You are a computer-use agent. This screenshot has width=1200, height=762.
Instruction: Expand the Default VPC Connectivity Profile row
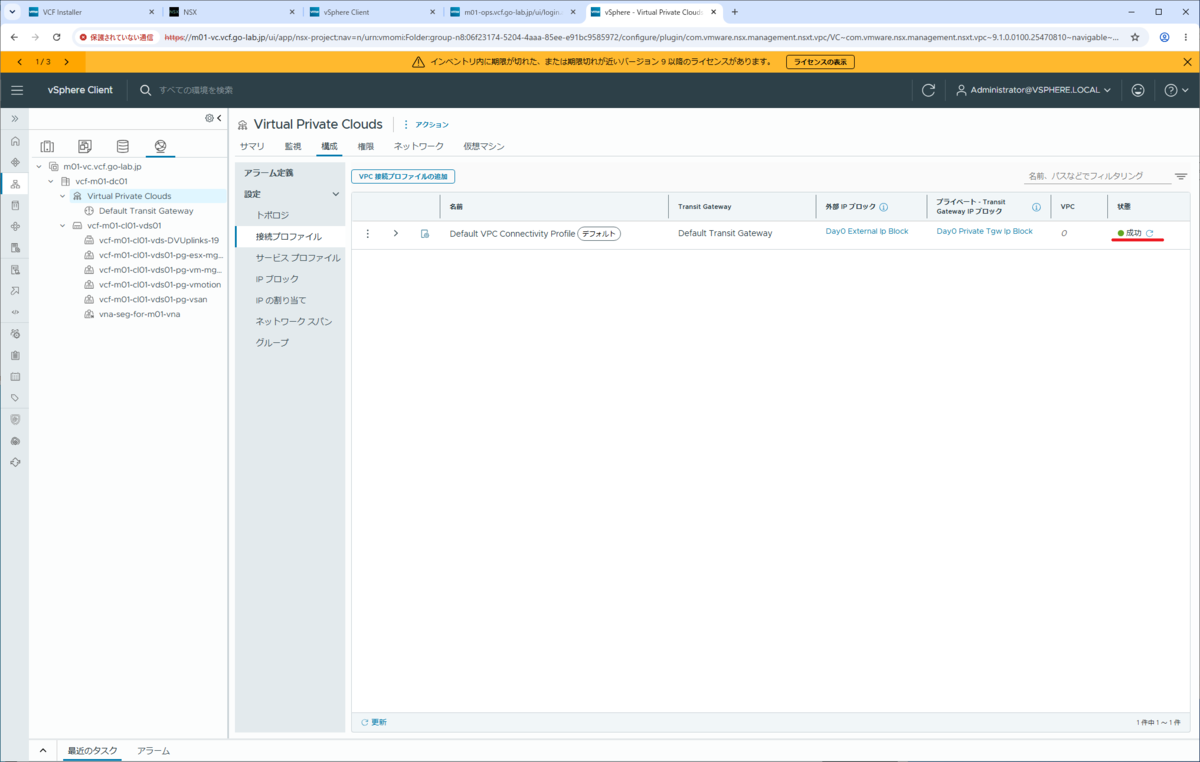(x=396, y=233)
